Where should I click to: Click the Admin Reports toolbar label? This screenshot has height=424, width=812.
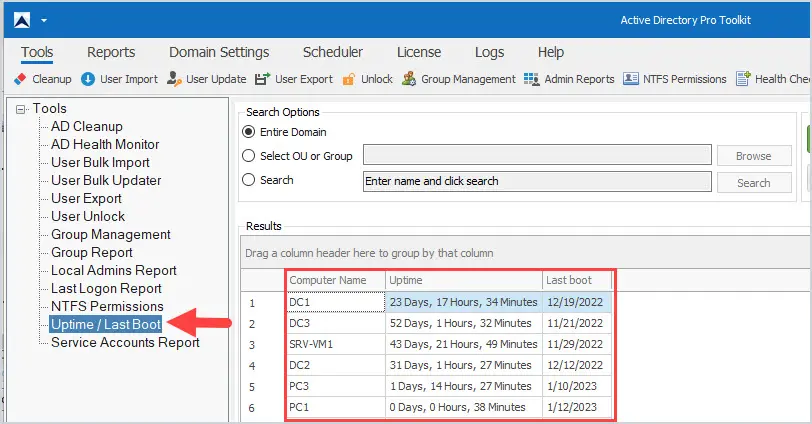[579, 79]
